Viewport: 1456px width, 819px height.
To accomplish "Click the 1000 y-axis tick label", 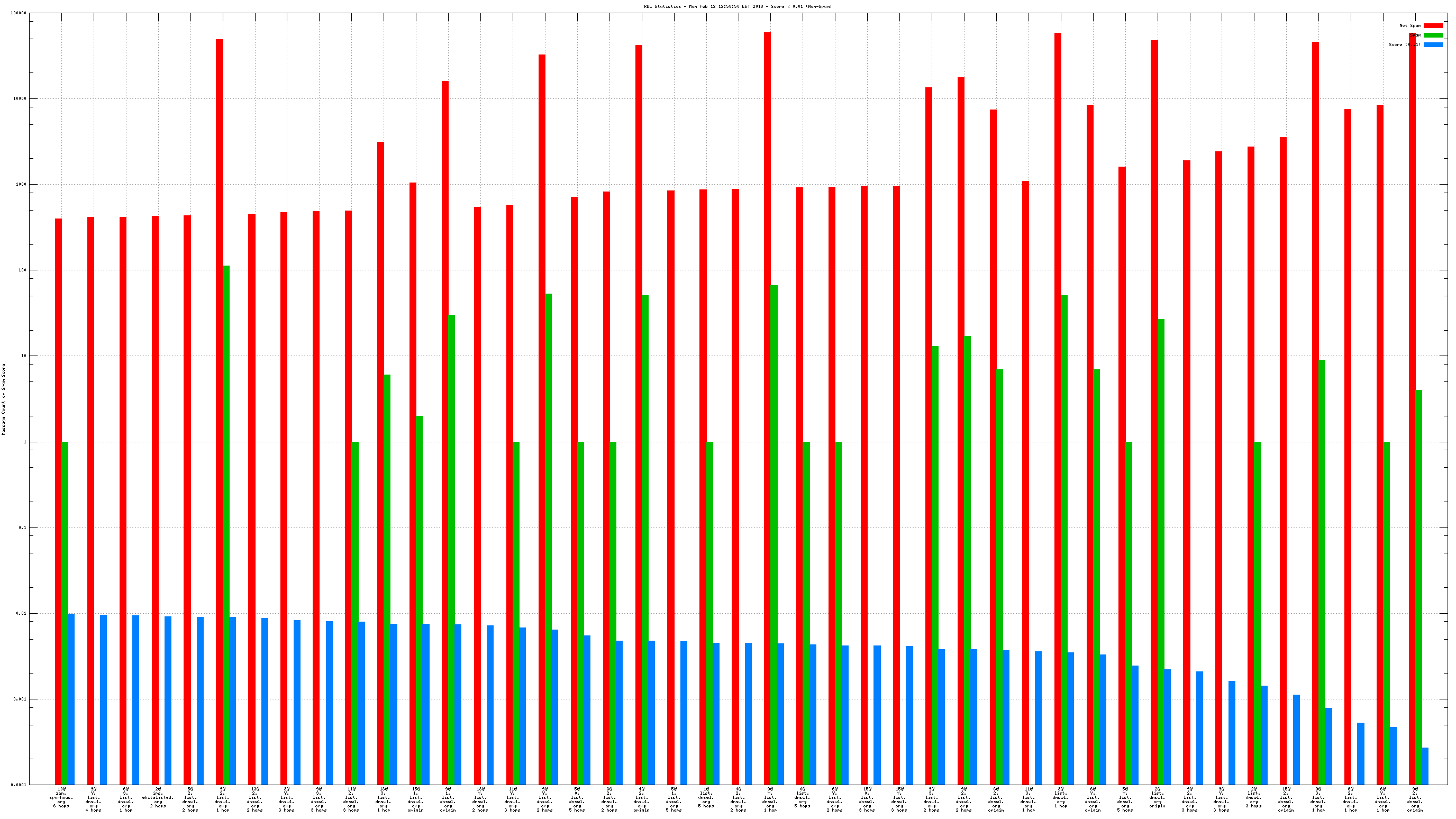I will (x=21, y=184).
